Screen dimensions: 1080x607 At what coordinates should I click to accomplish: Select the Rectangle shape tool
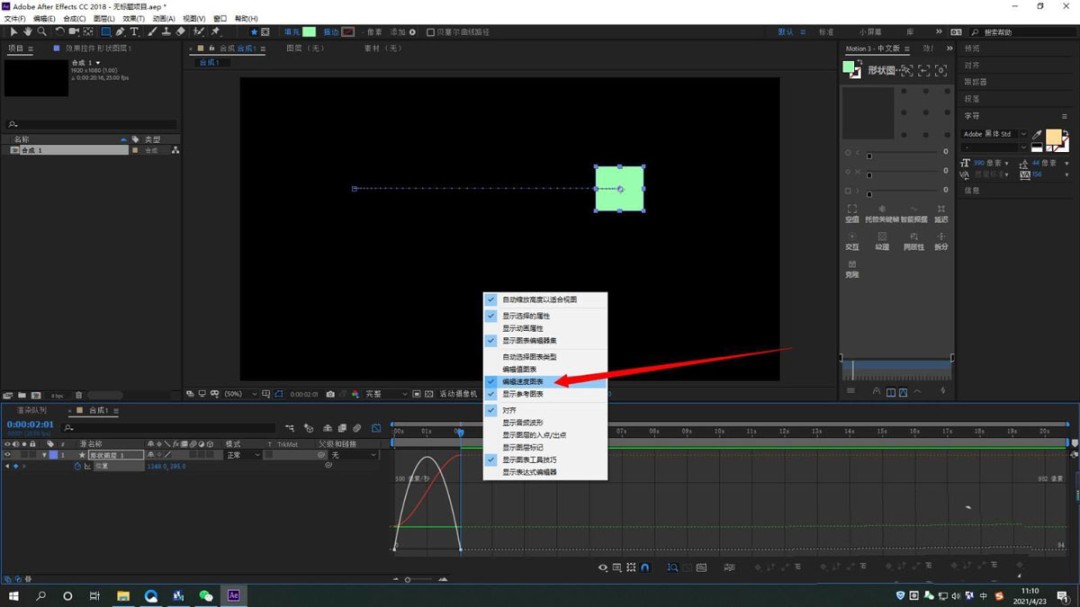(106, 32)
